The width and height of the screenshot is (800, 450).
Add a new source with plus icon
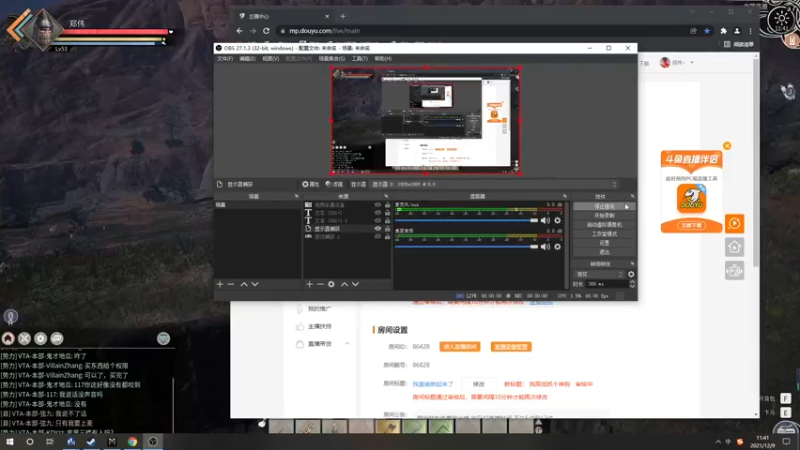coord(309,284)
